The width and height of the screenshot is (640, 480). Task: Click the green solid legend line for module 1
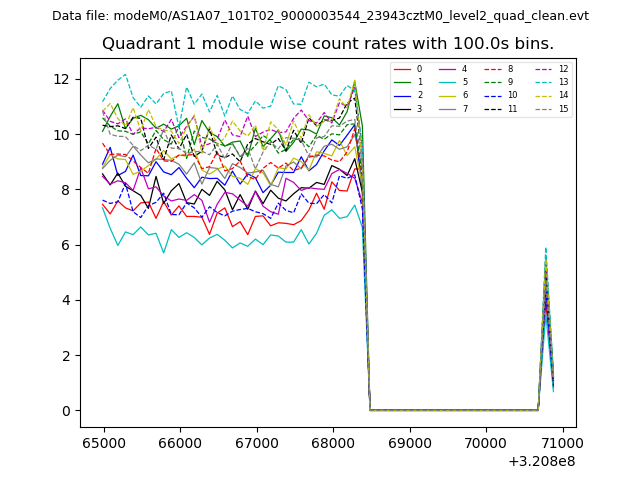(x=404, y=82)
